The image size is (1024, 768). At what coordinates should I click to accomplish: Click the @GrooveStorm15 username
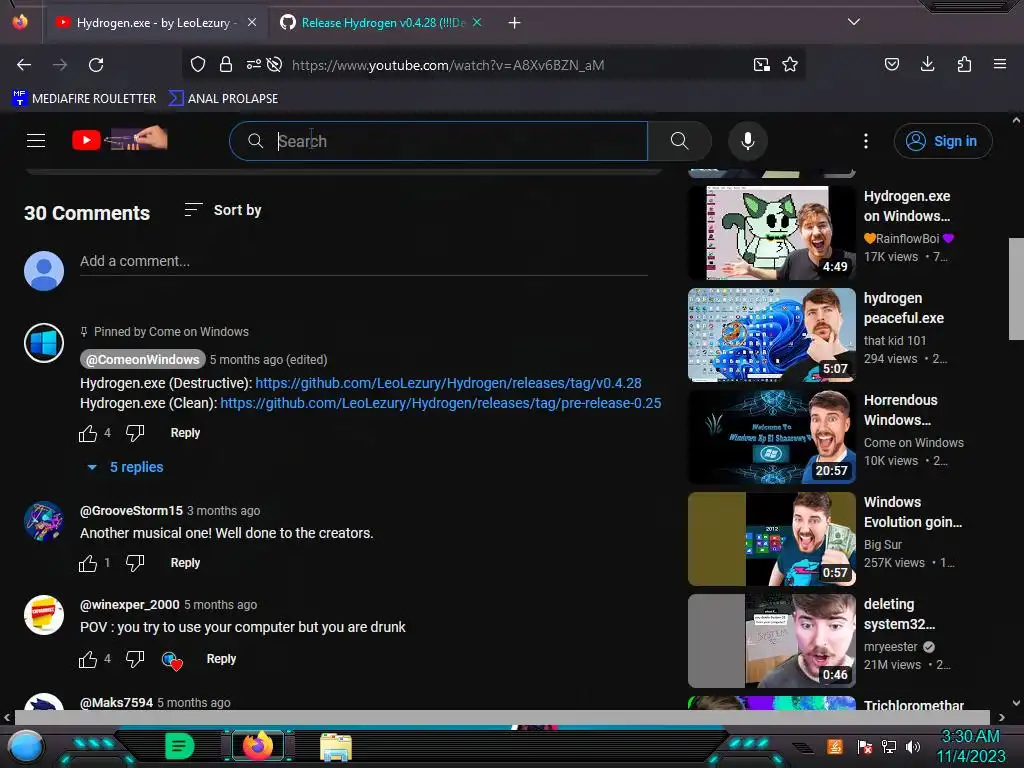tap(131, 511)
